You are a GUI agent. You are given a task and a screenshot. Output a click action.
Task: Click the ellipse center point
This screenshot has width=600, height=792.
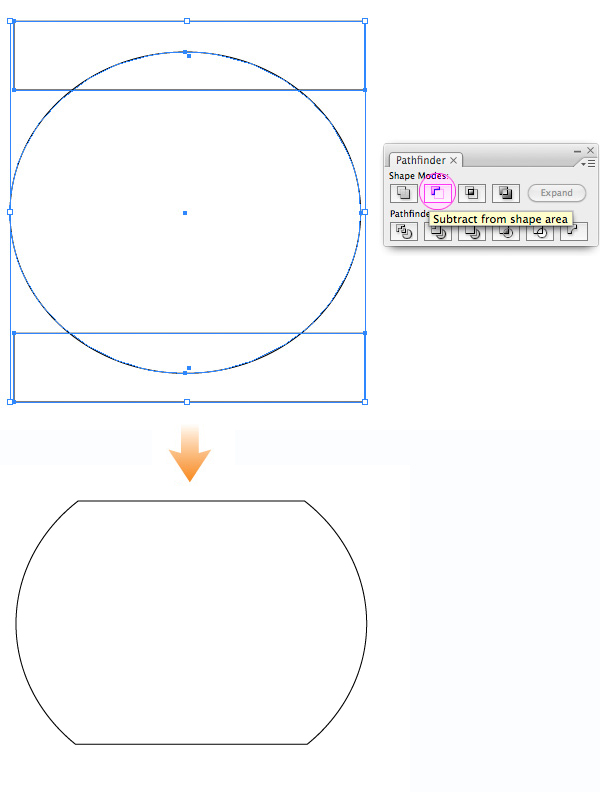pos(186,212)
